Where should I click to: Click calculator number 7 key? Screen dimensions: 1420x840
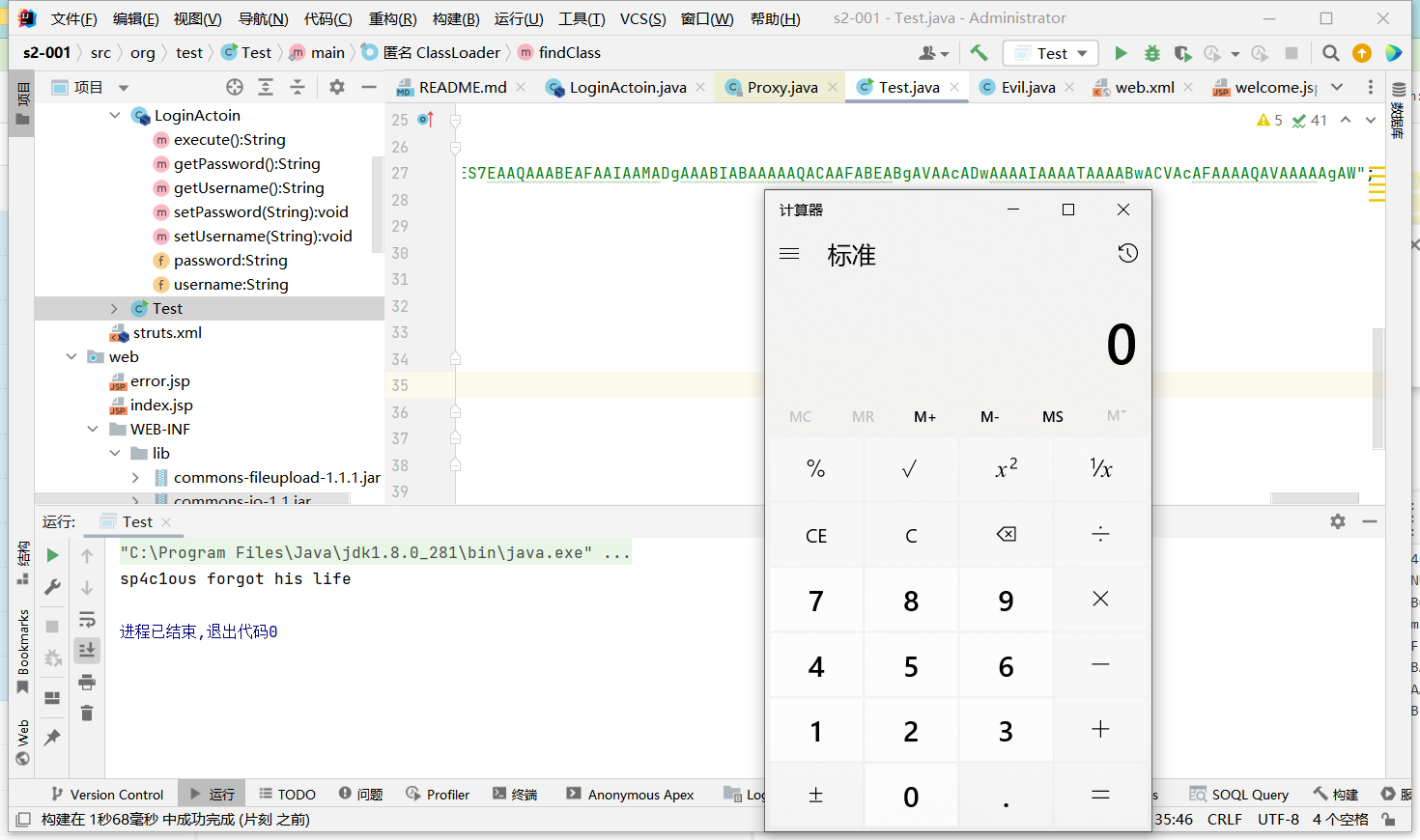[x=816, y=601]
